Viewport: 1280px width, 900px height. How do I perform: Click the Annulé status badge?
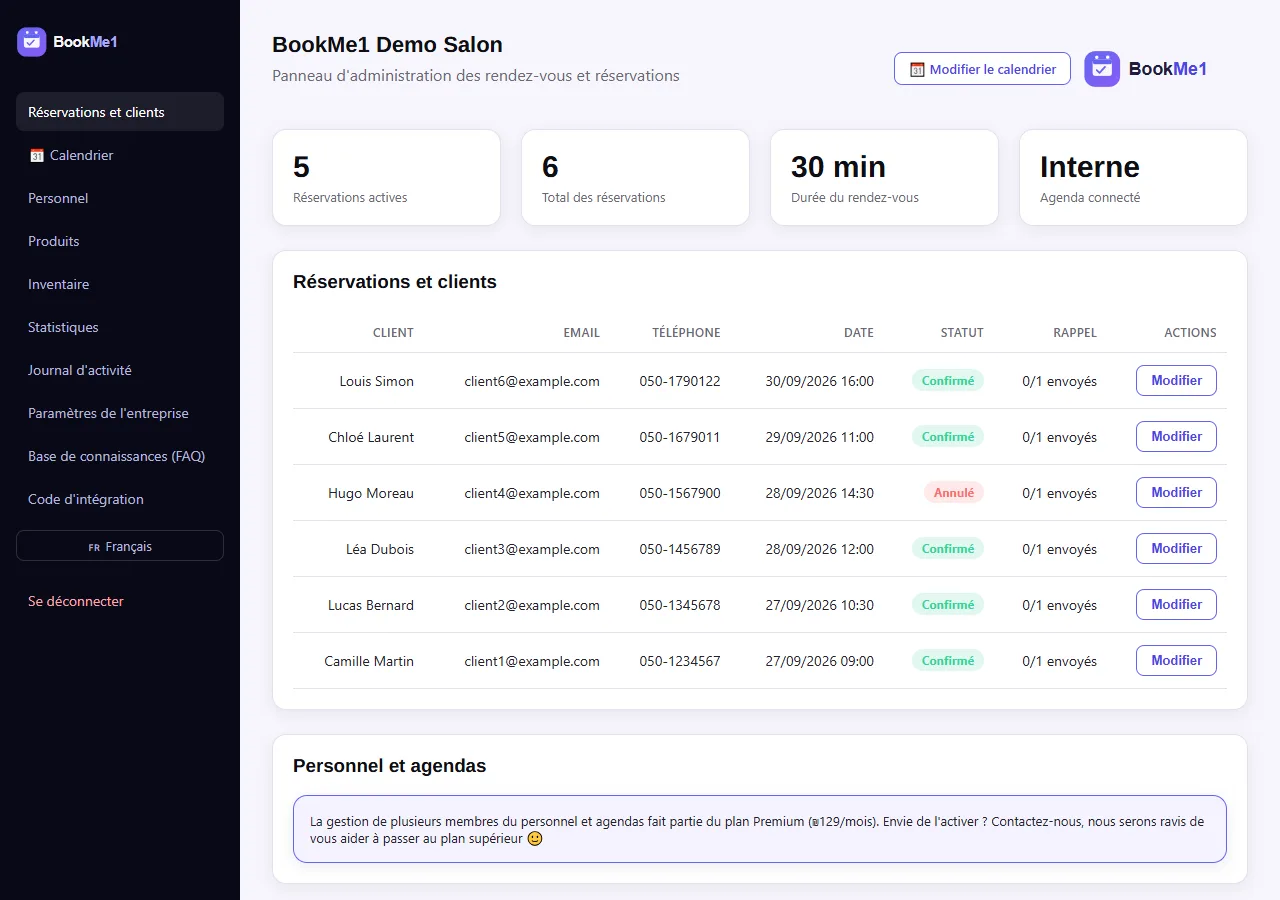[953, 492]
